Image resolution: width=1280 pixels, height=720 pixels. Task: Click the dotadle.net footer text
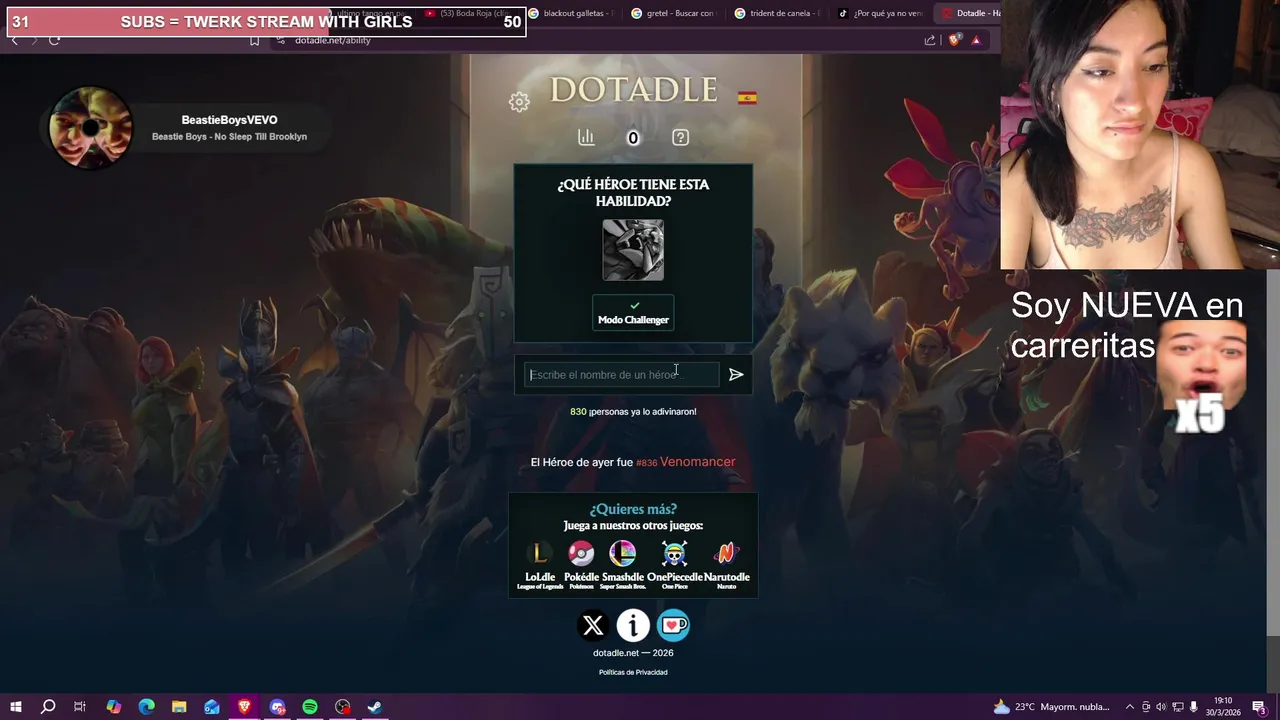coord(633,653)
